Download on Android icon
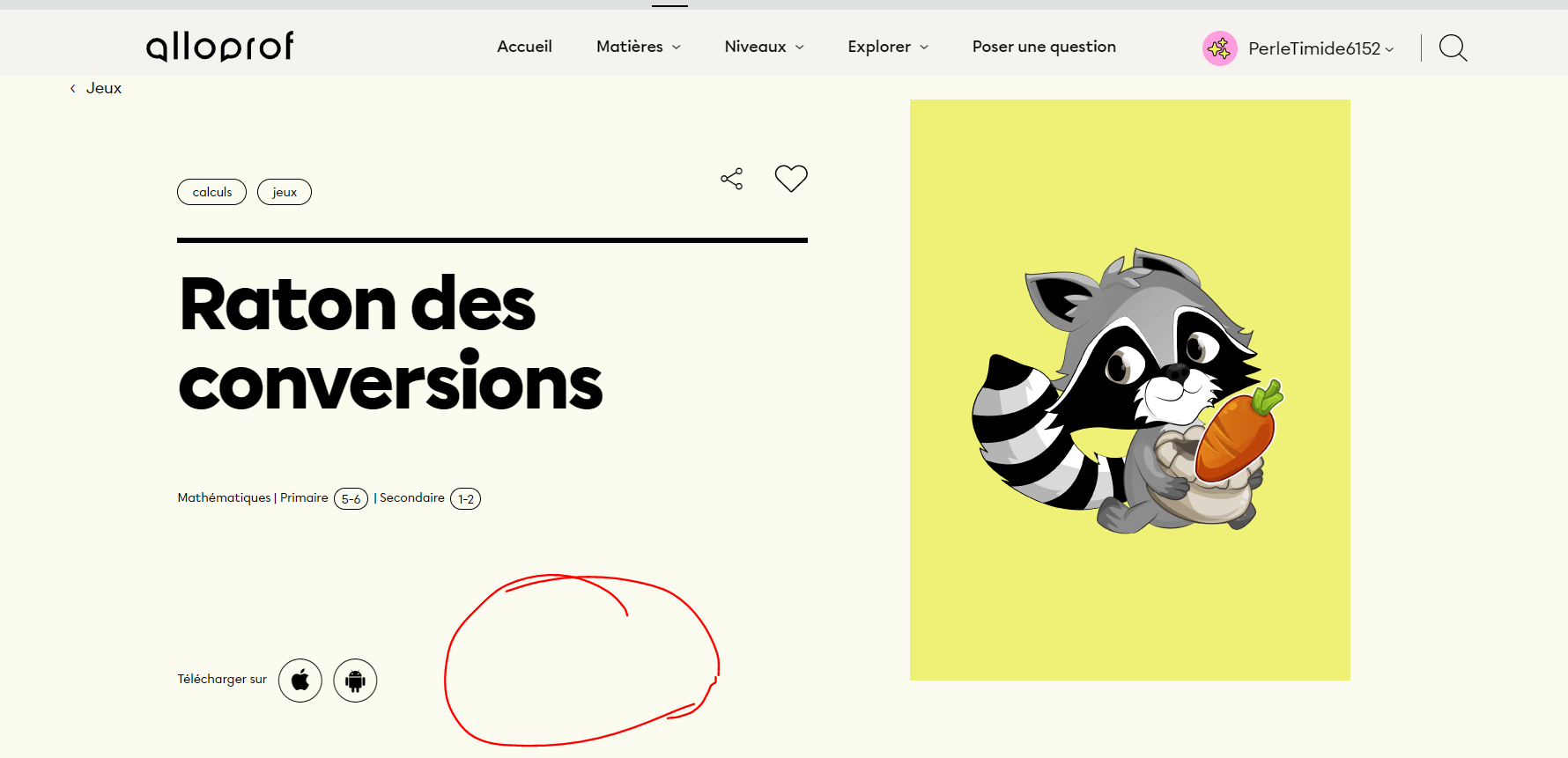 tap(355, 681)
